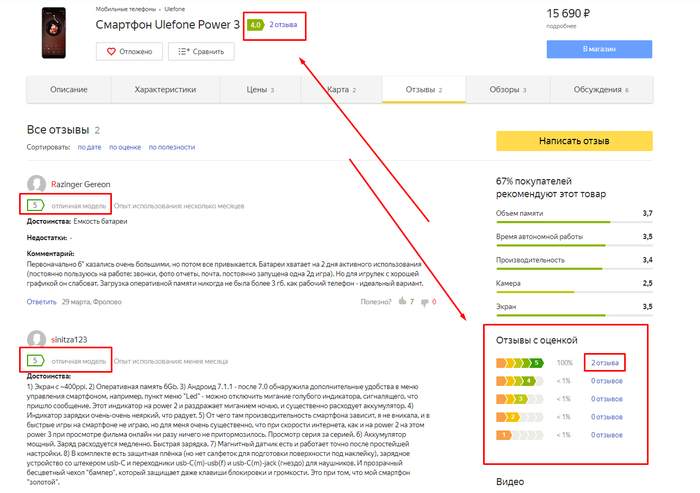
Task: Click sinitza123's avatar icon
Action: pos(37,338)
